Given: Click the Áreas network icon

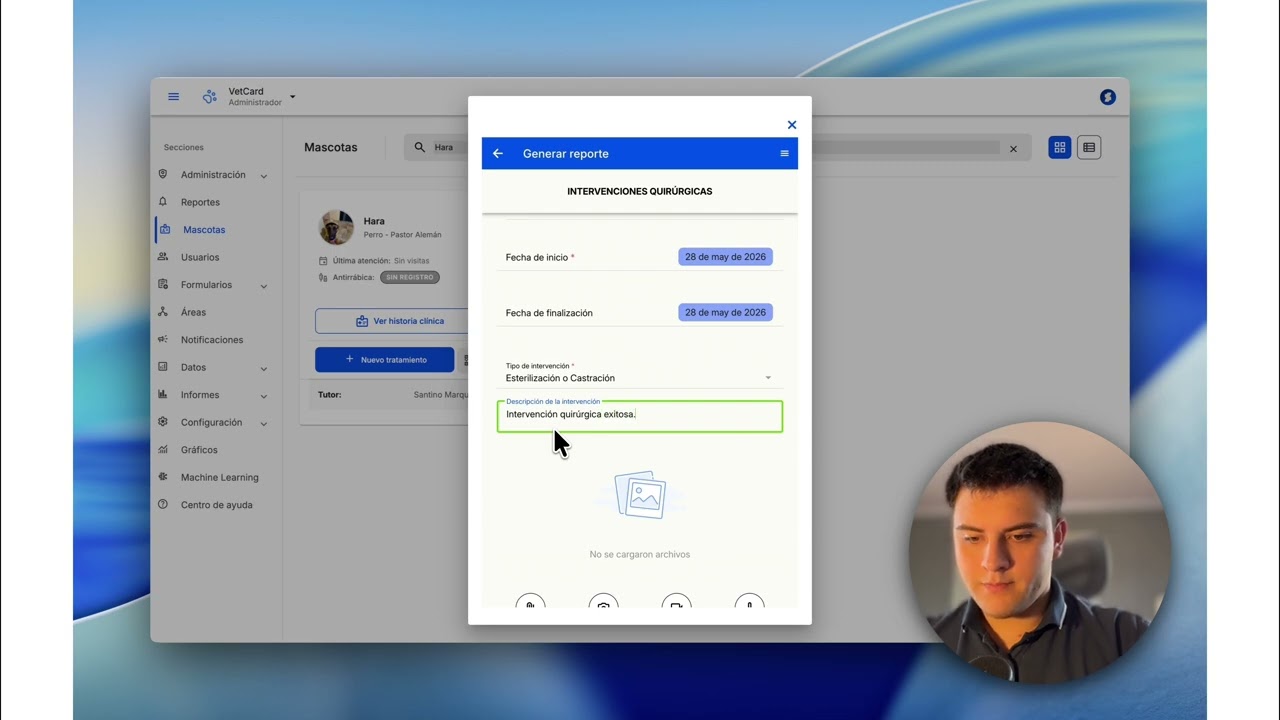Looking at the screenshot, I should (163, 312).
